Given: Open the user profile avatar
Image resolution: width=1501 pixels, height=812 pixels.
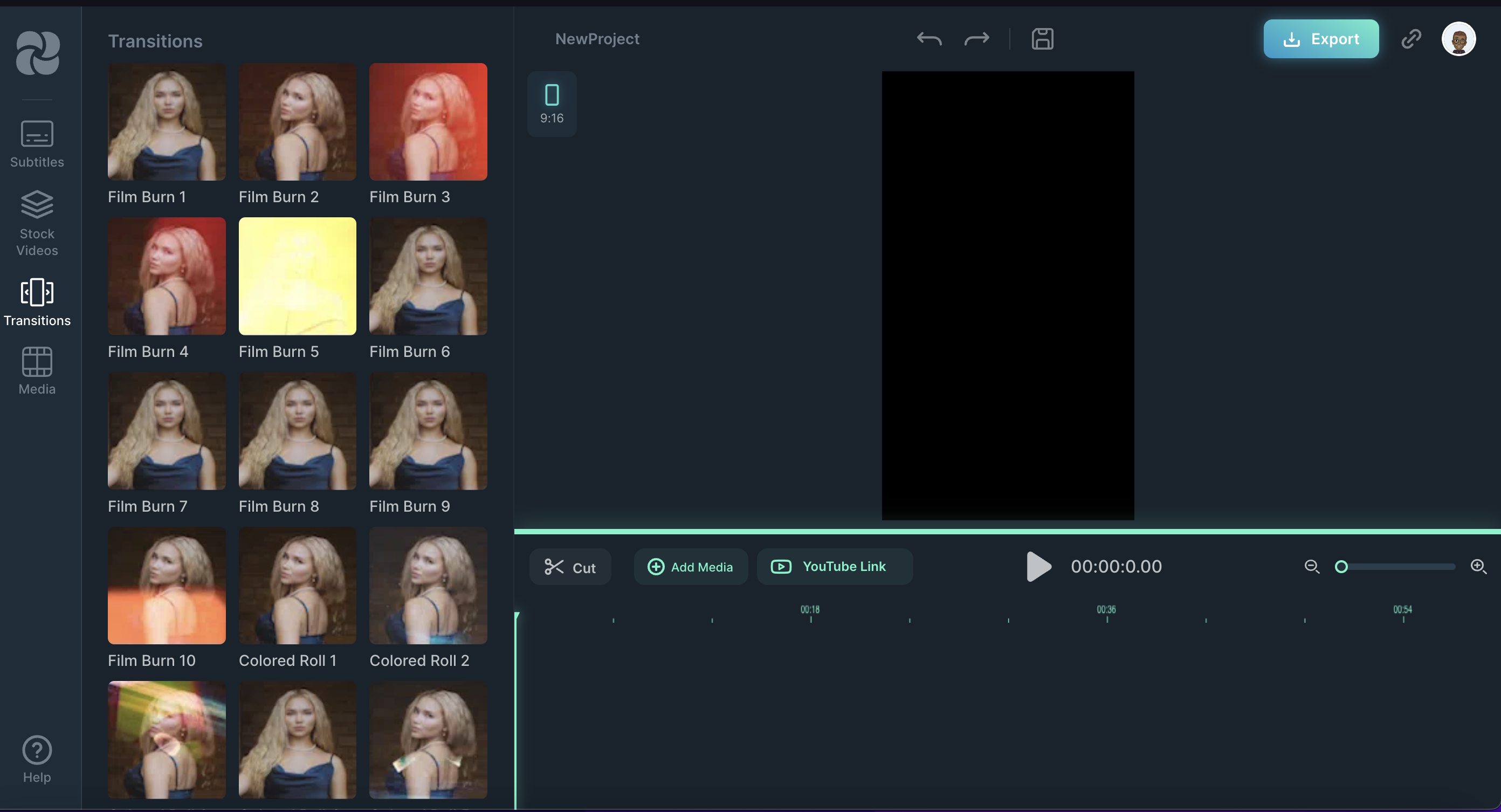Looking at the screenshot, I should 1458,39.
